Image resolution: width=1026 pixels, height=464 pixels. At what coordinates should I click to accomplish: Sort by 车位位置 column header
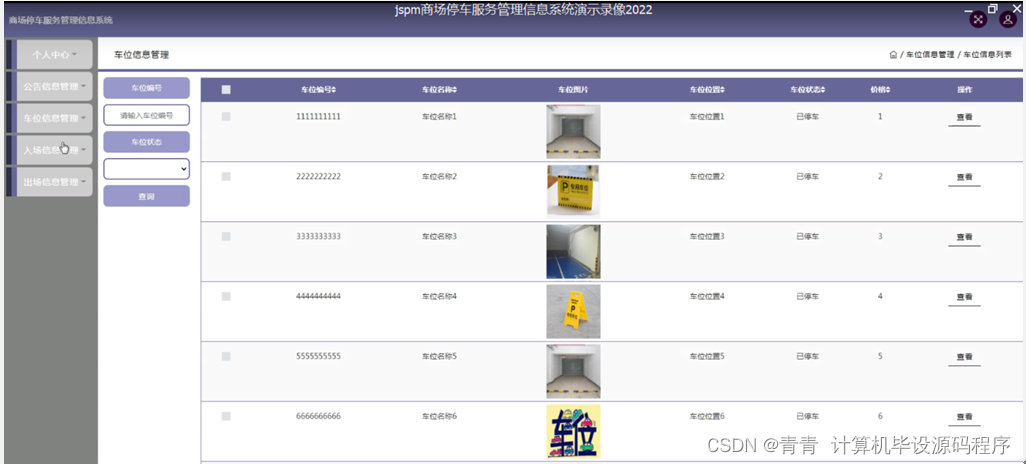pos(707,90)
